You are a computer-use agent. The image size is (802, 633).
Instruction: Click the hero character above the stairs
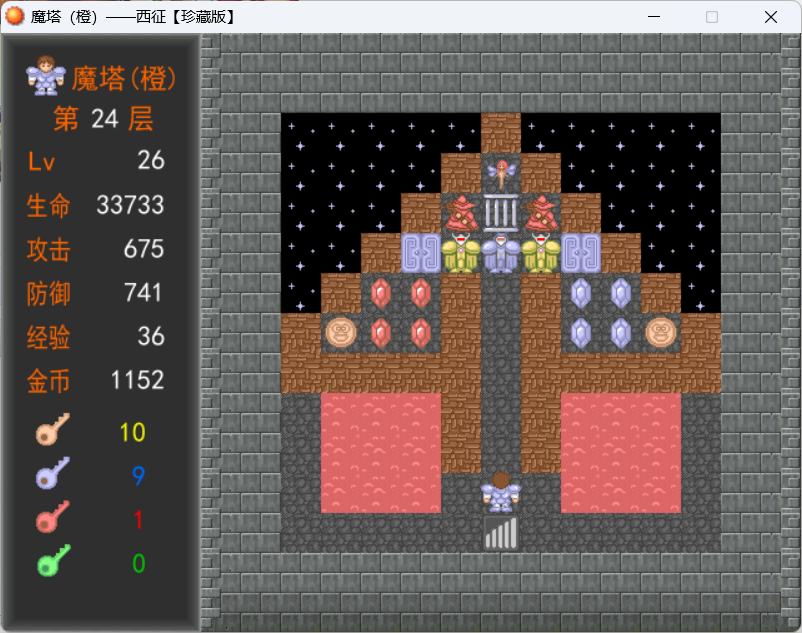pyautogui.click(x=501, y=492)
